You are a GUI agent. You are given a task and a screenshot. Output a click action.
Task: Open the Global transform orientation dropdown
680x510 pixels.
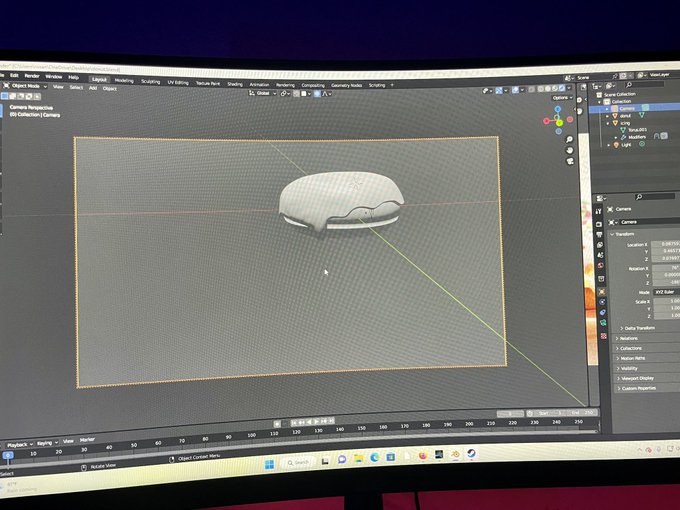263,93
